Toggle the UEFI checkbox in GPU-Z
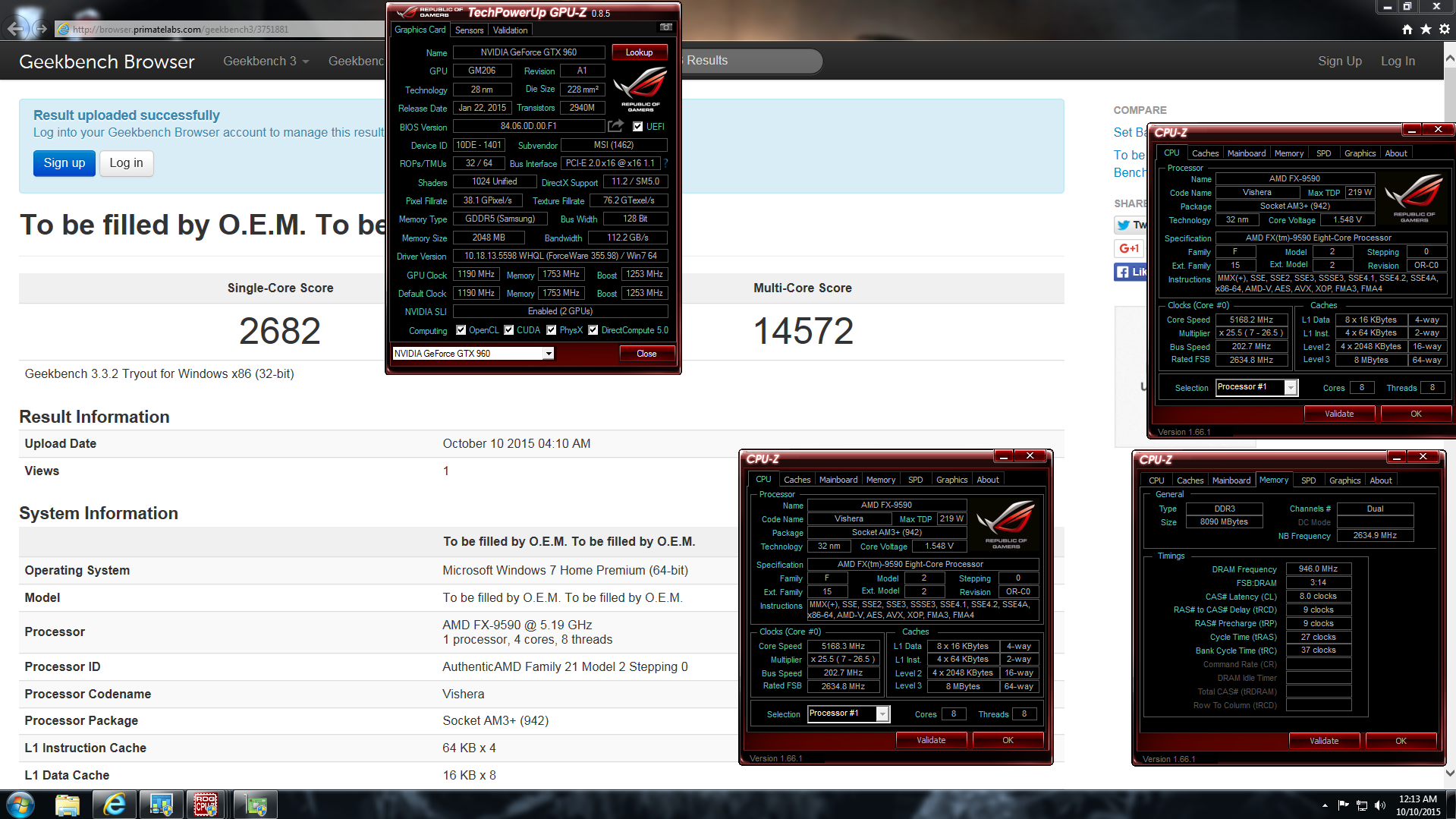 (637, 127)
